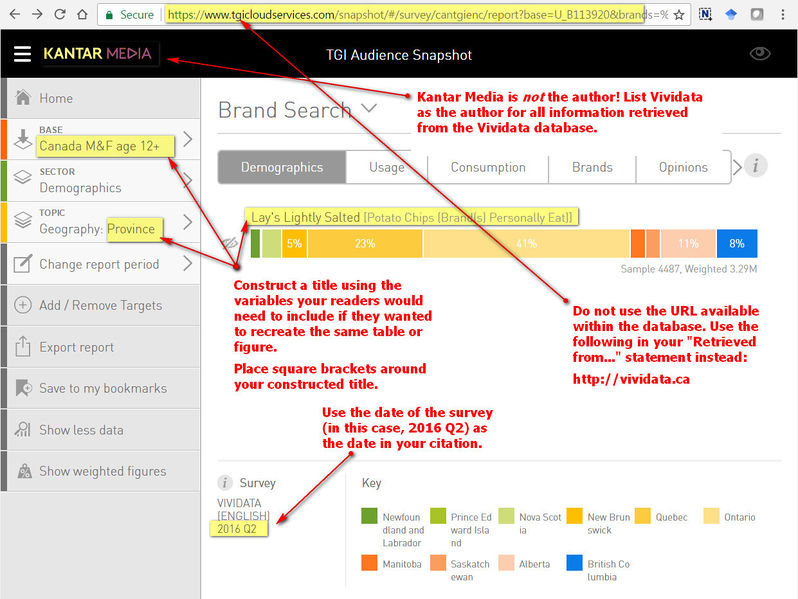Viewport: 798px width, 599px height.
Task: Expand the Topic Geography Province chevron
Action: click(187, 222)
